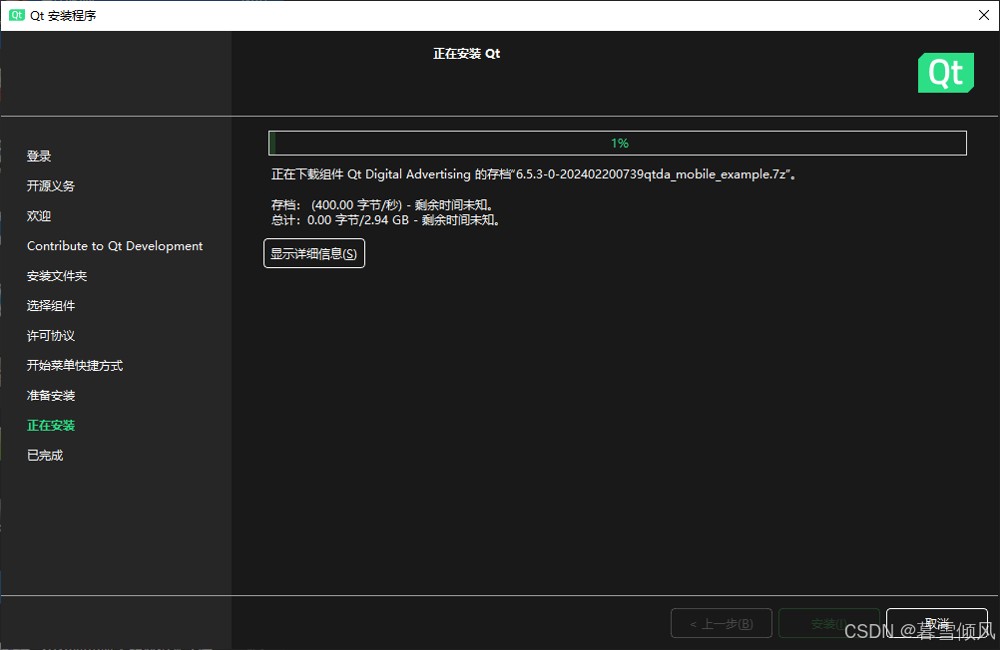Select the 已完成 step in the sidebar

(x=45, y=455)
